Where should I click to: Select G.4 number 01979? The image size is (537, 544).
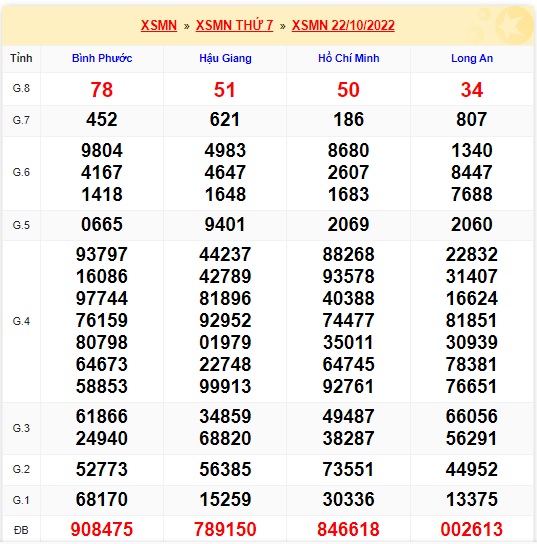225,342
